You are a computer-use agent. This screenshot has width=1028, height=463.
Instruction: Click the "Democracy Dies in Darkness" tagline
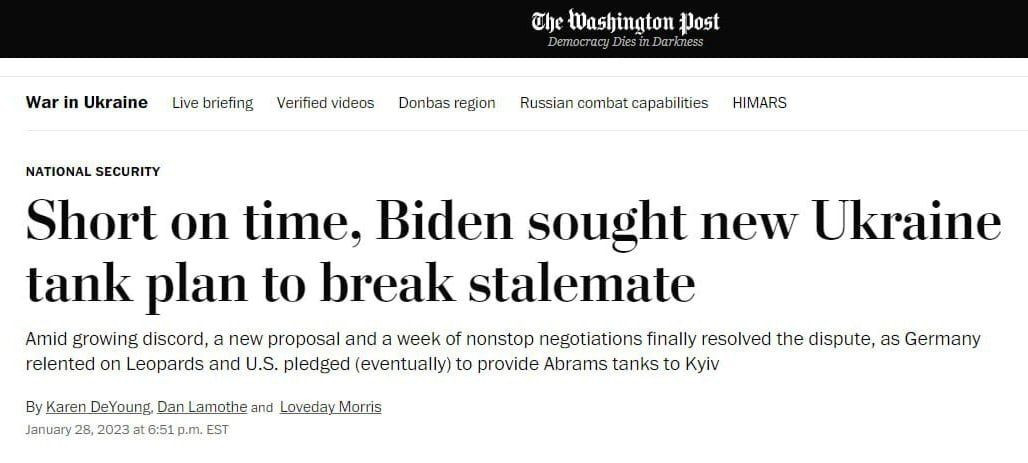[625, 42]
